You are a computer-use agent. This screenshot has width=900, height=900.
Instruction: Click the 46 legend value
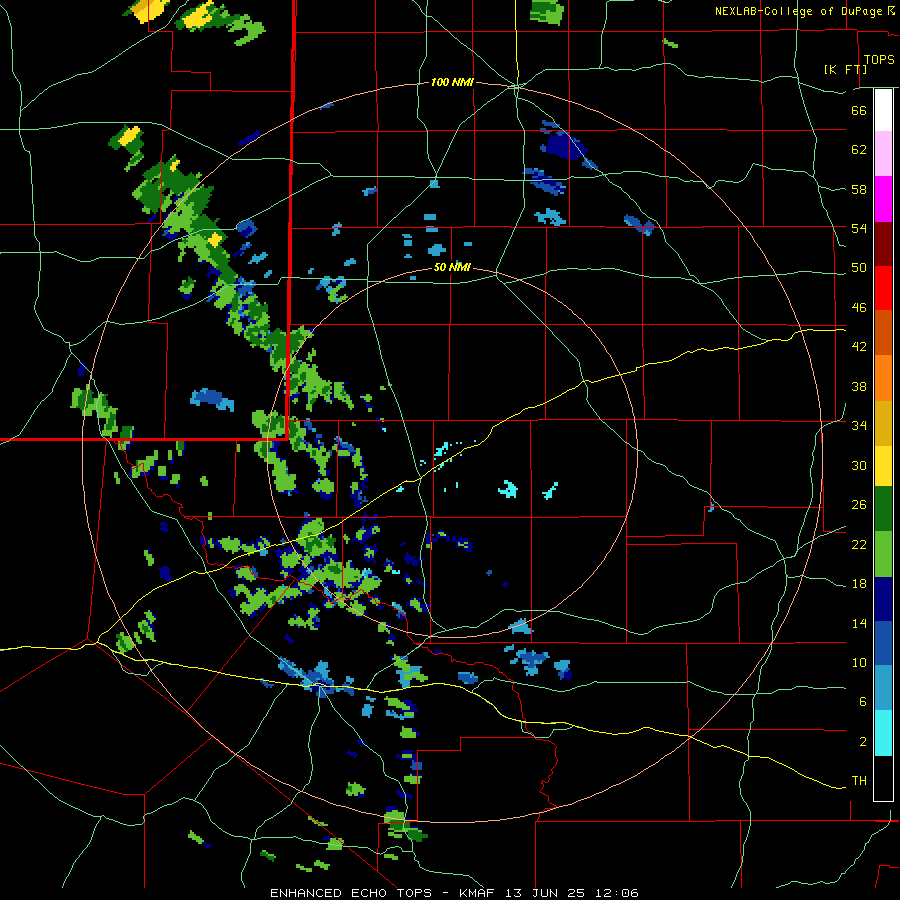(x=859, y=308)
